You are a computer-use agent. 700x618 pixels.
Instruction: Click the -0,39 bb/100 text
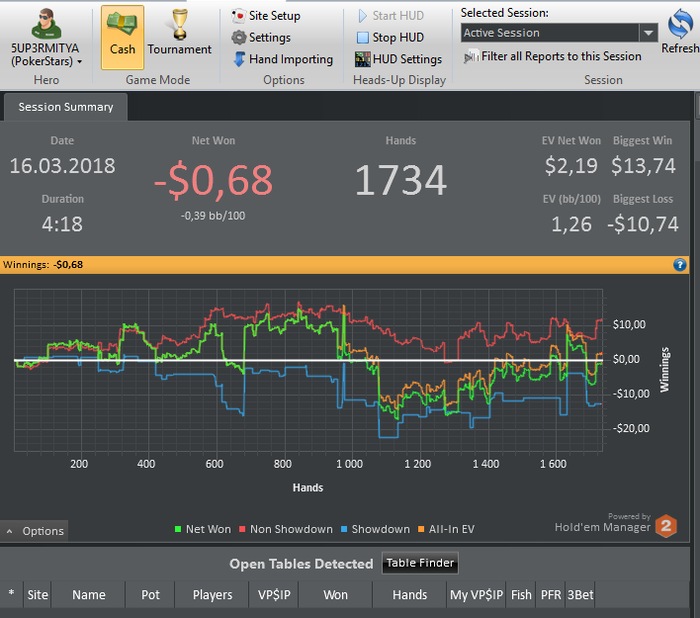point(213,216)
